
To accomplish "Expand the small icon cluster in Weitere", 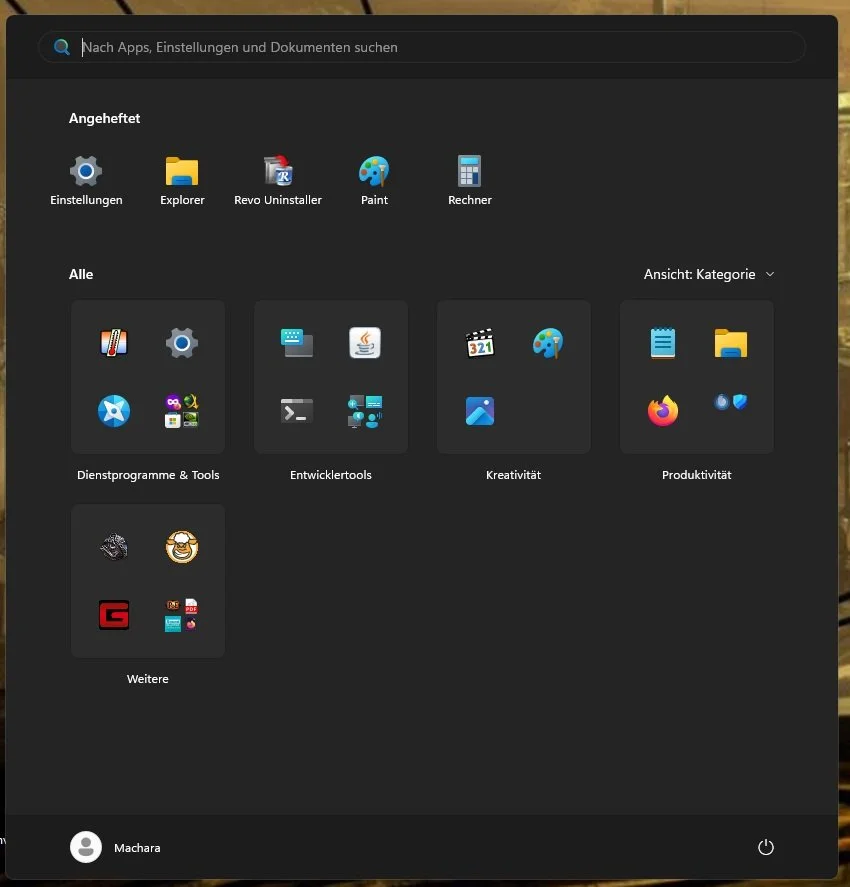I will [x=182, y=615].
